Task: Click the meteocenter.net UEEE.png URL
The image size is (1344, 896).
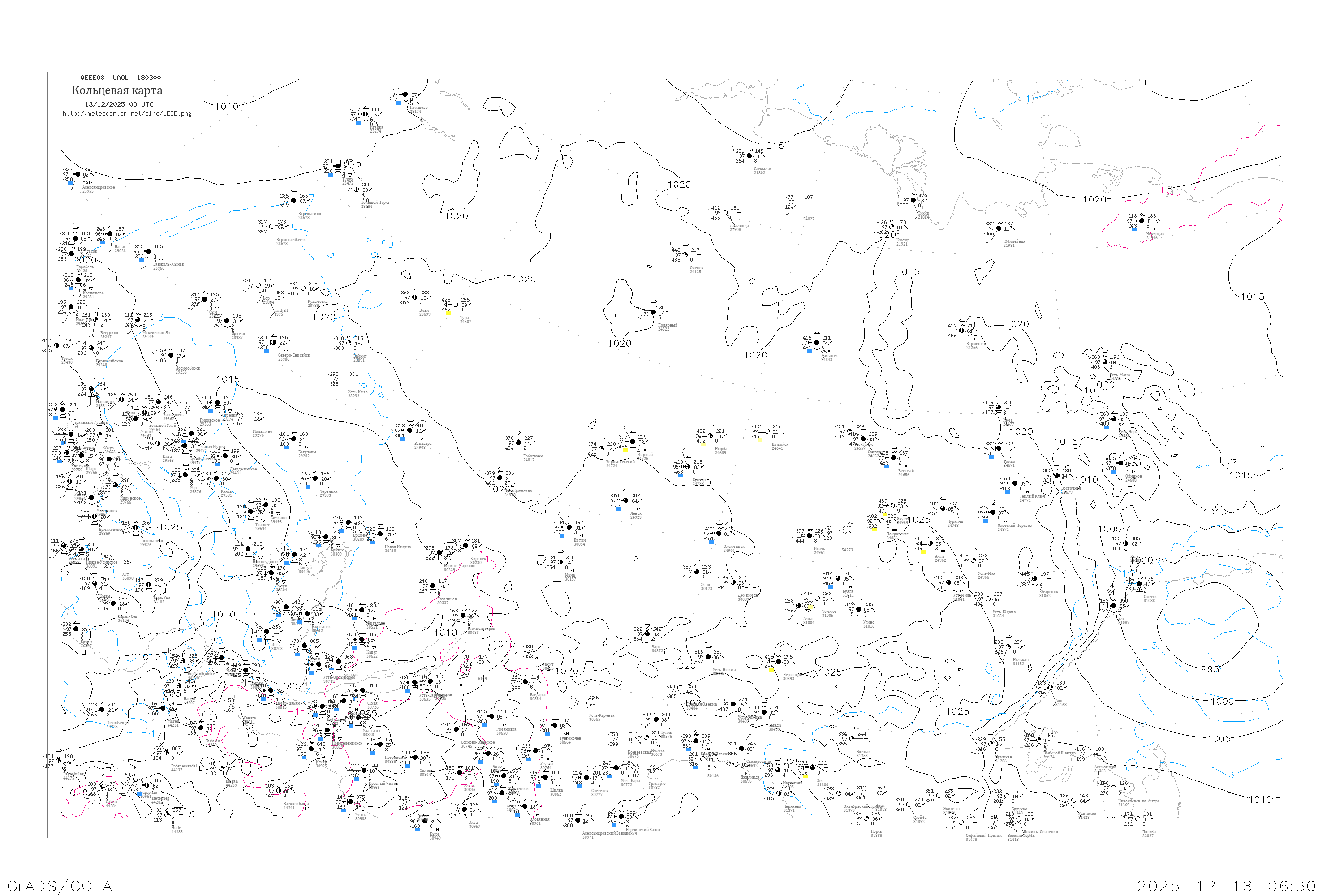Action: click(126, 113)
